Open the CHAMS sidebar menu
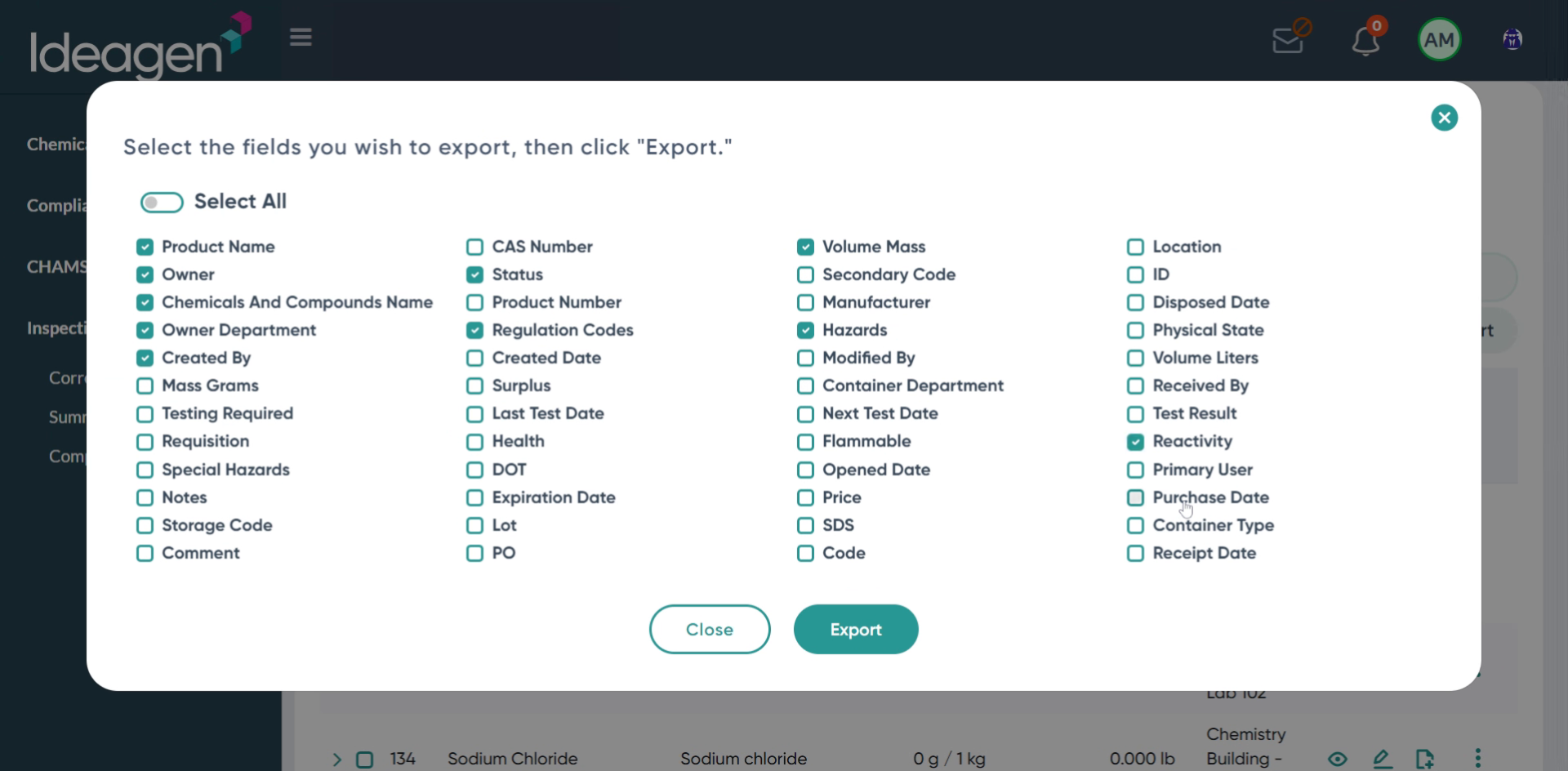This screenshot has width=1568, height=771. point(56,267)
